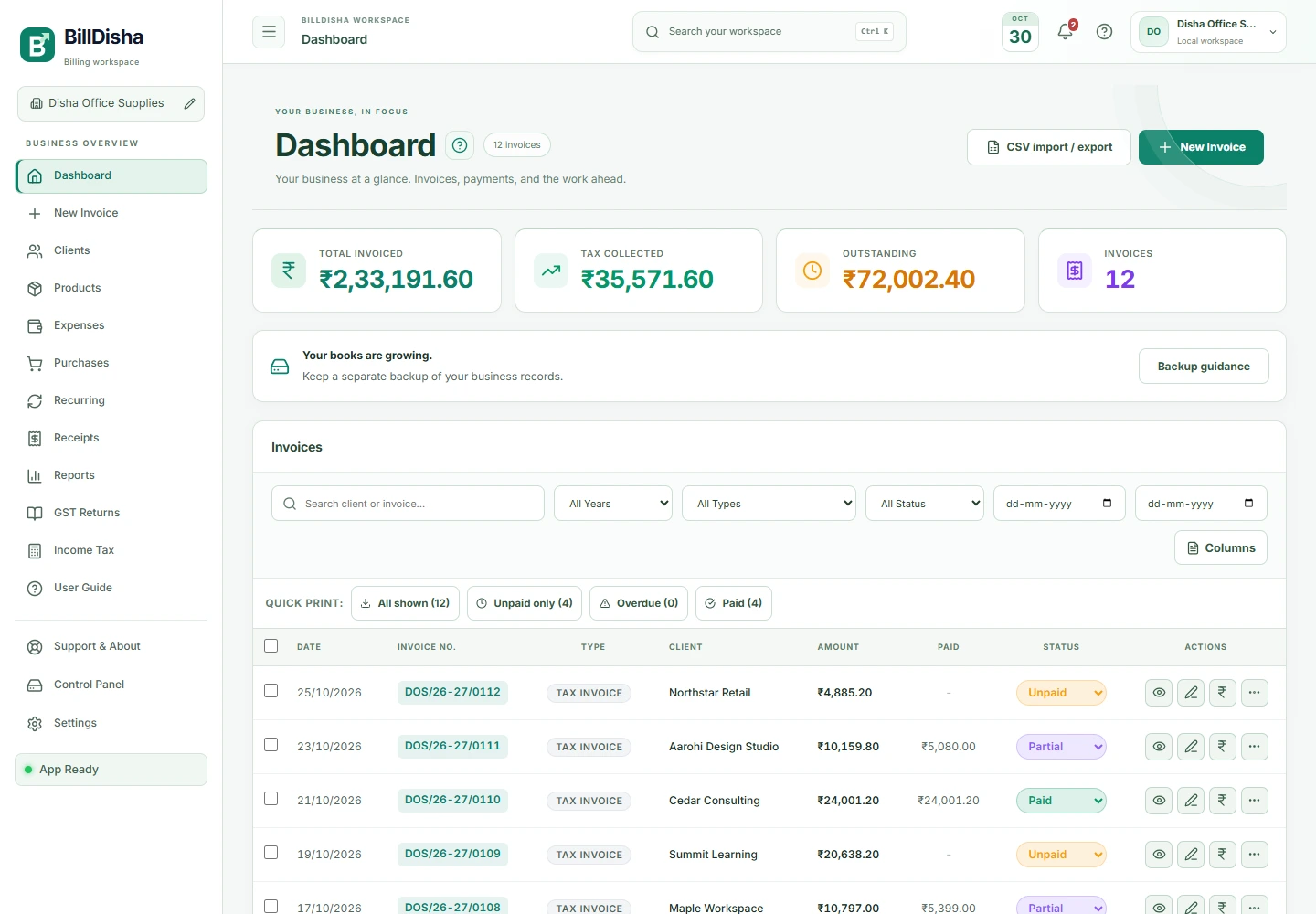View invoice DOS/26-27/0111 with the eye icon
The image size is (1316, 914).
[x=1159, y=747]
